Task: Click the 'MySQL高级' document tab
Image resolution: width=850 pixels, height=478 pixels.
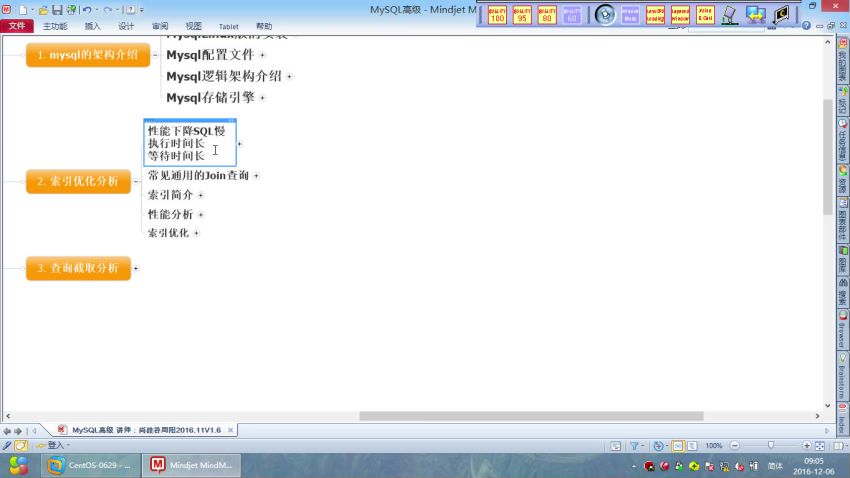Action: pos(146,430)
